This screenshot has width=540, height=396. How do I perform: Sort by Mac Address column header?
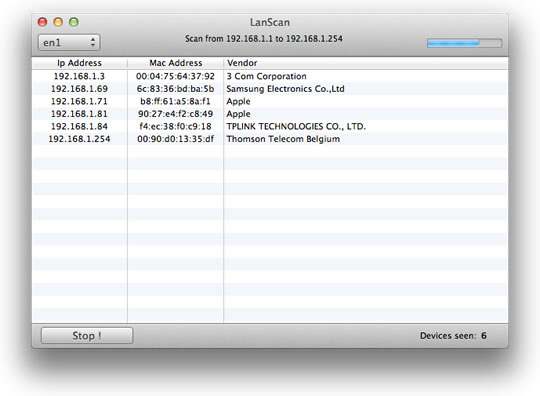tap(176, 63)
